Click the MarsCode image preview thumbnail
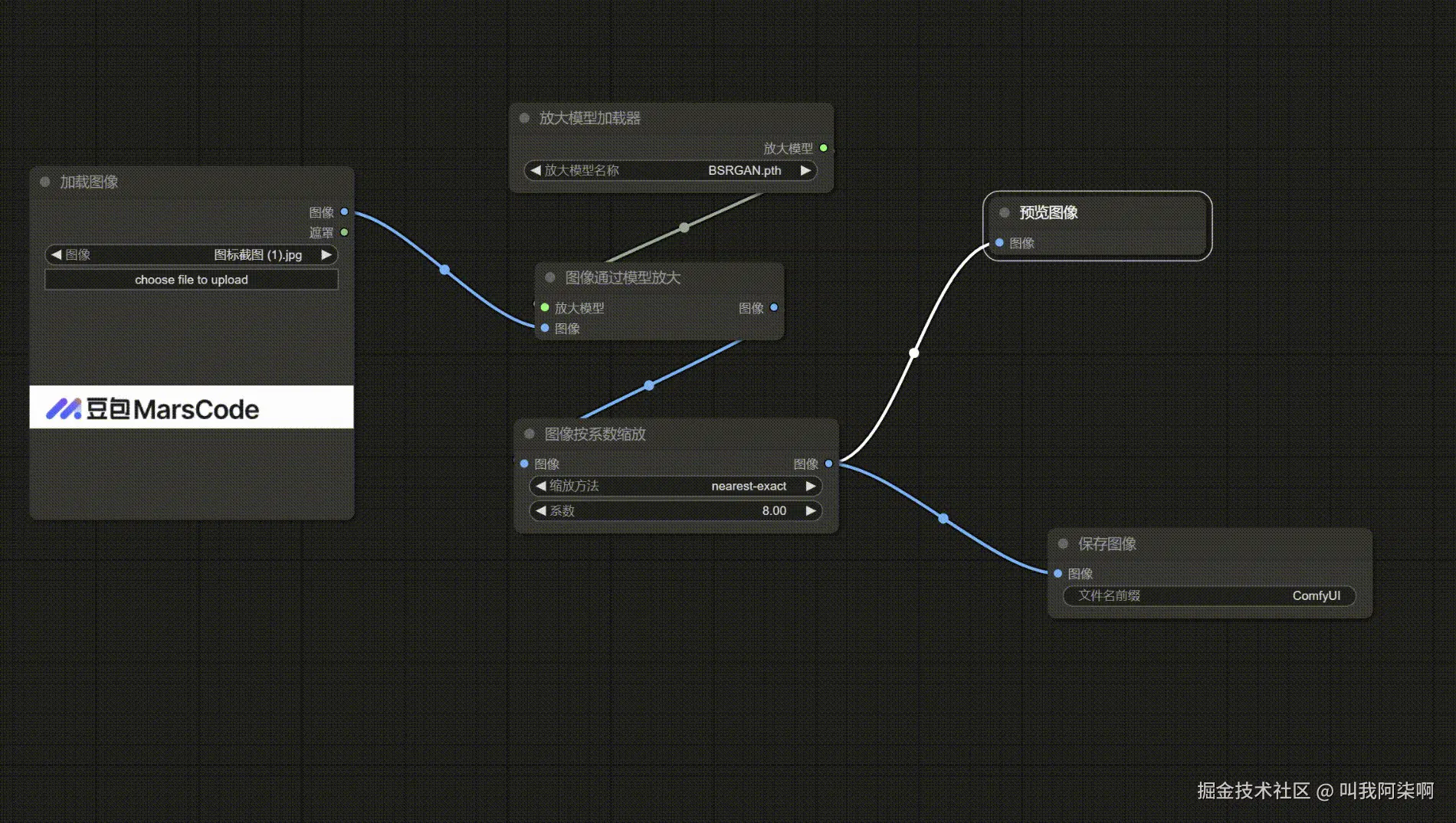This screenshot has width=1456, height=823. [192, 407]
